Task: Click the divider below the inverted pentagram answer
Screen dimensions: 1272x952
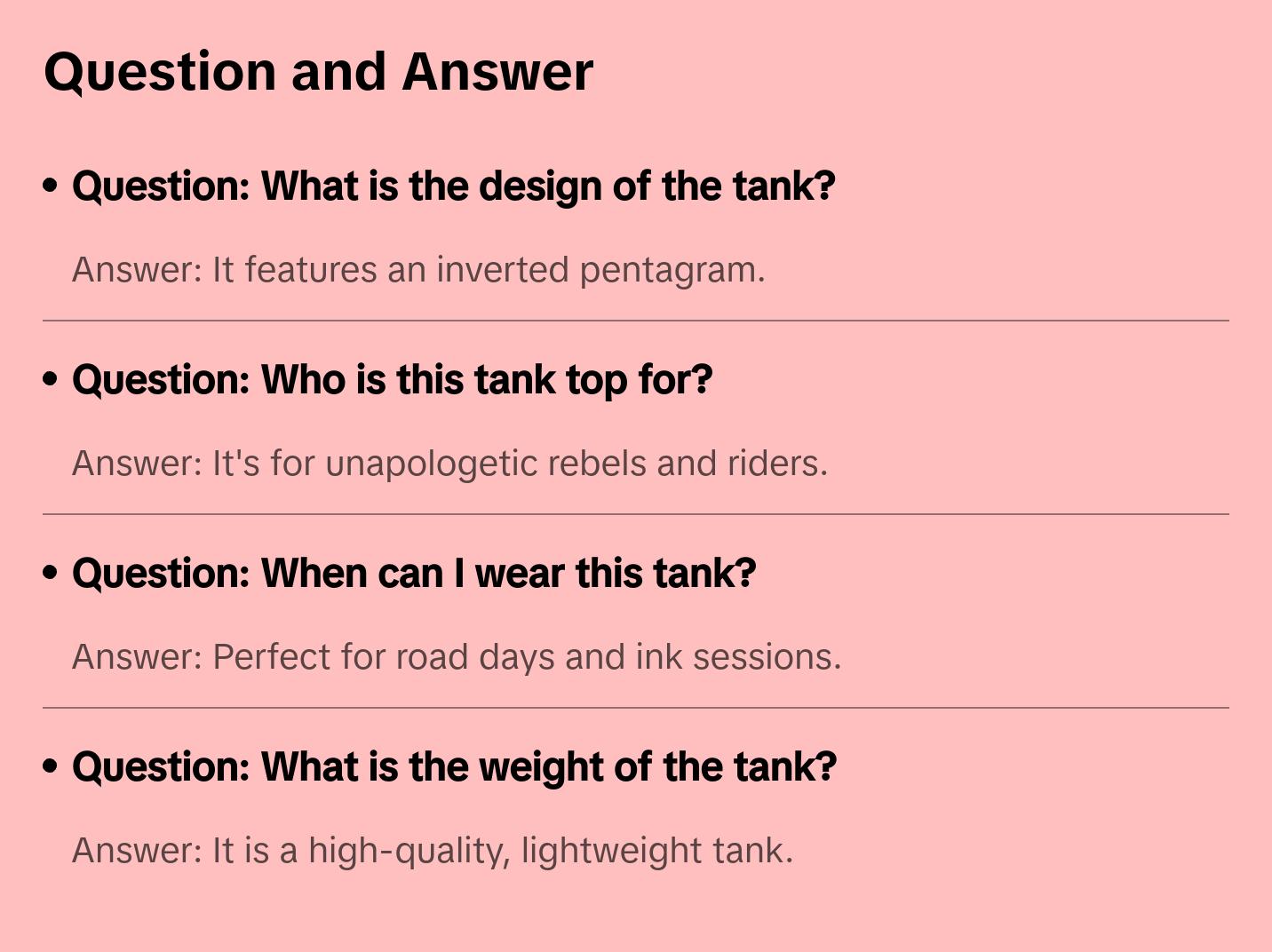Action: pos(636,321)
